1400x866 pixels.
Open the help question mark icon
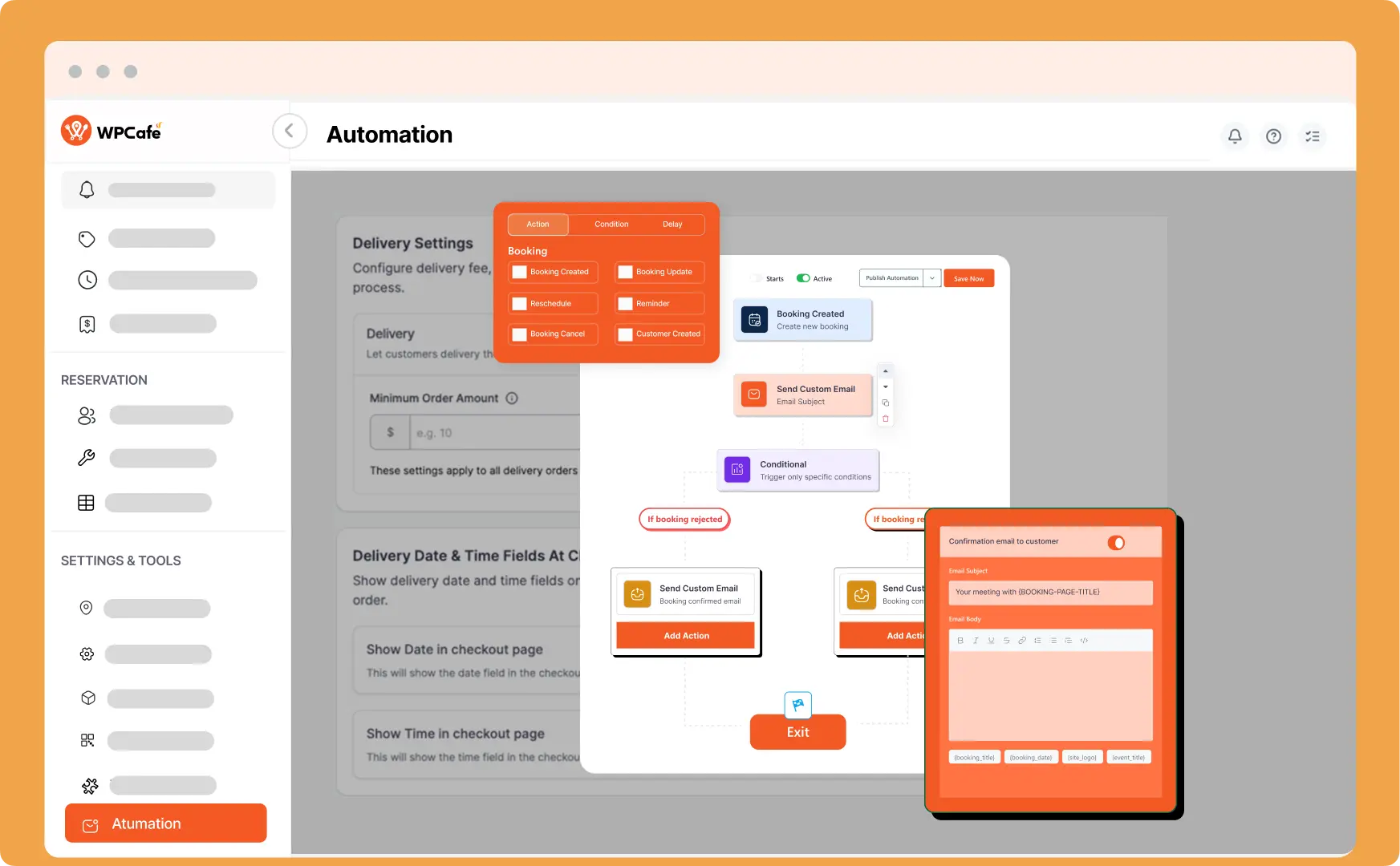1273,136
